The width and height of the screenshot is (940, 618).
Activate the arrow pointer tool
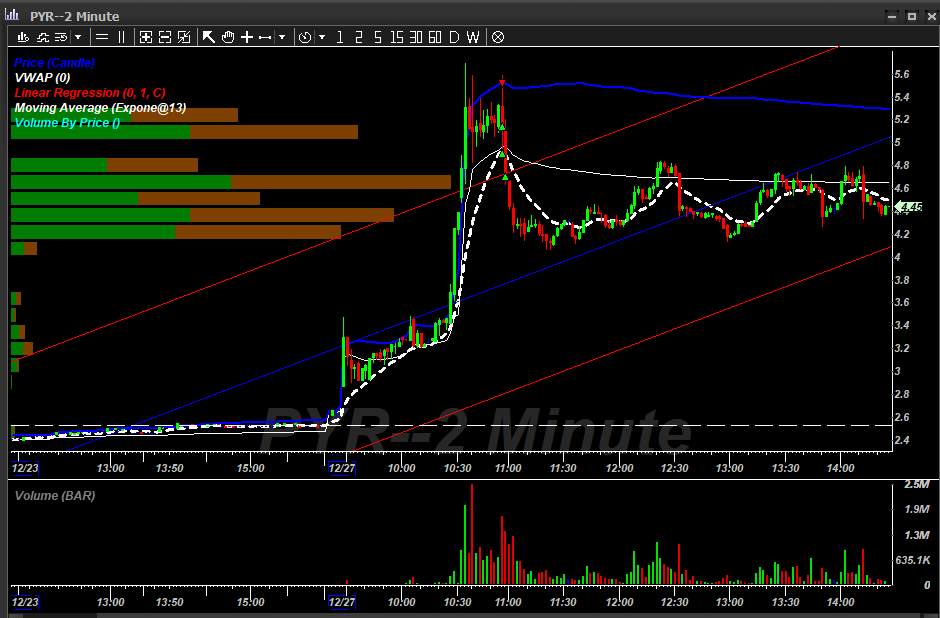(x=208, y=37)
